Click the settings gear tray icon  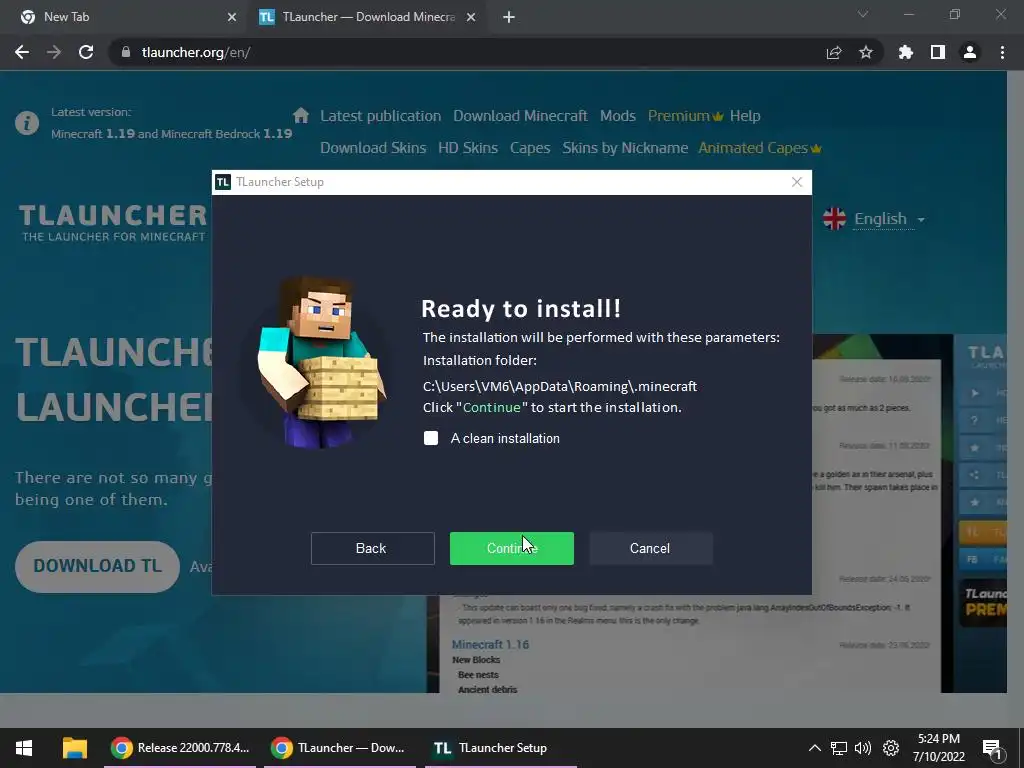[891, 748]
